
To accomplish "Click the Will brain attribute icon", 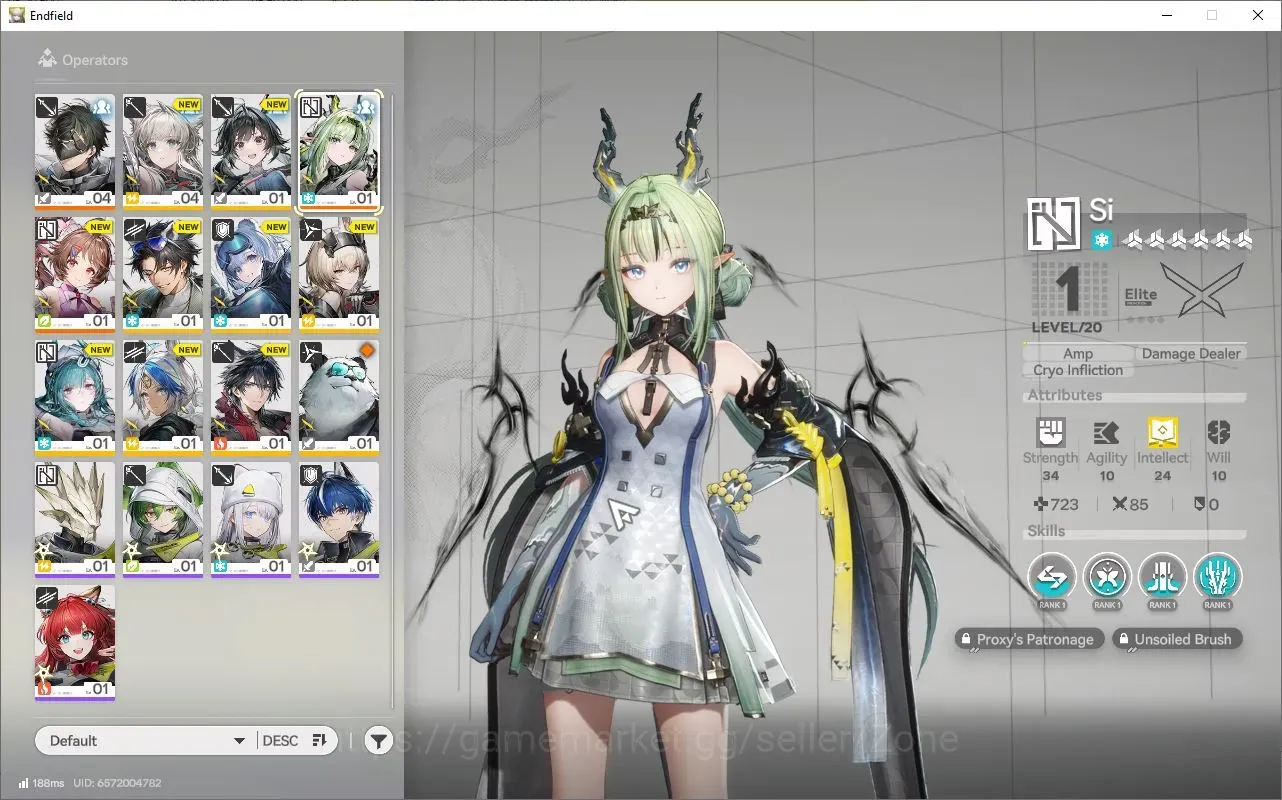I will (x=1218, y=433).
